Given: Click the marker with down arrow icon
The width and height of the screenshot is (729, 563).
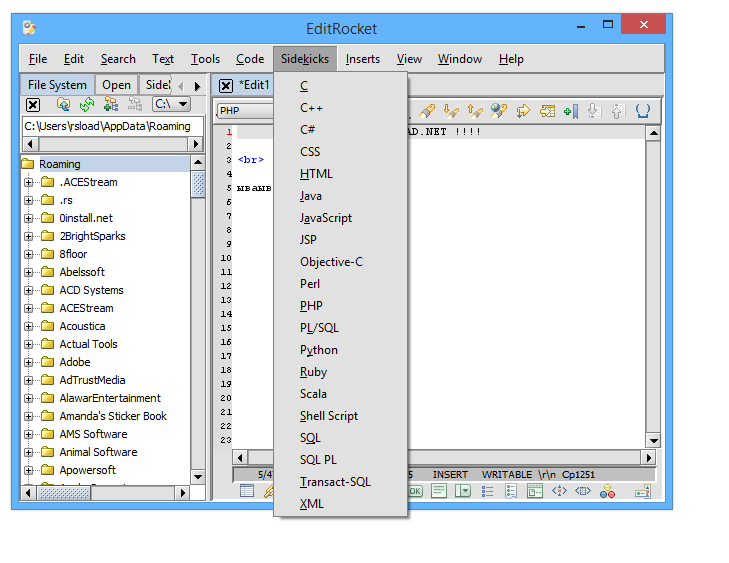Looking at the screenshot, I should [x=451, y=111].
